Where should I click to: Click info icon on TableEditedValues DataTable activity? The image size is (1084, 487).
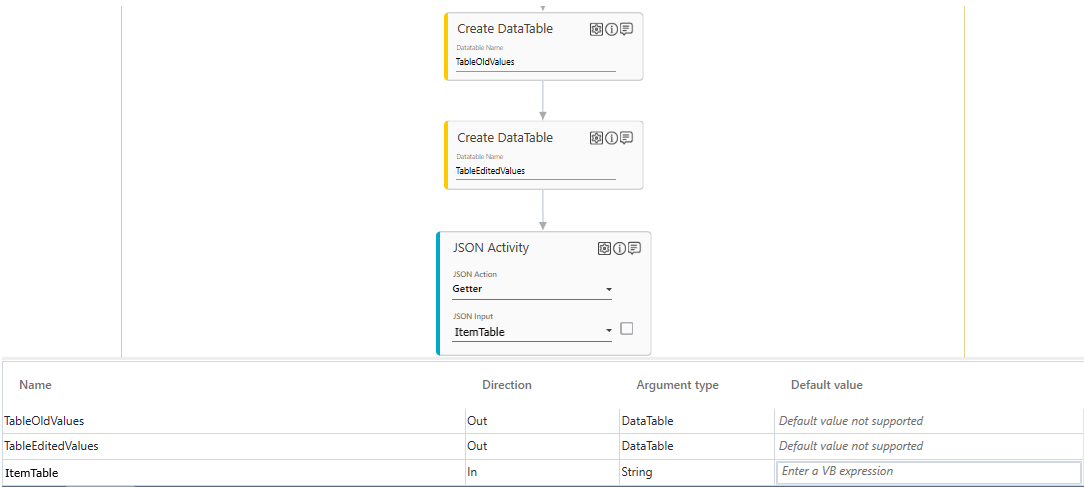pos(611,138)
